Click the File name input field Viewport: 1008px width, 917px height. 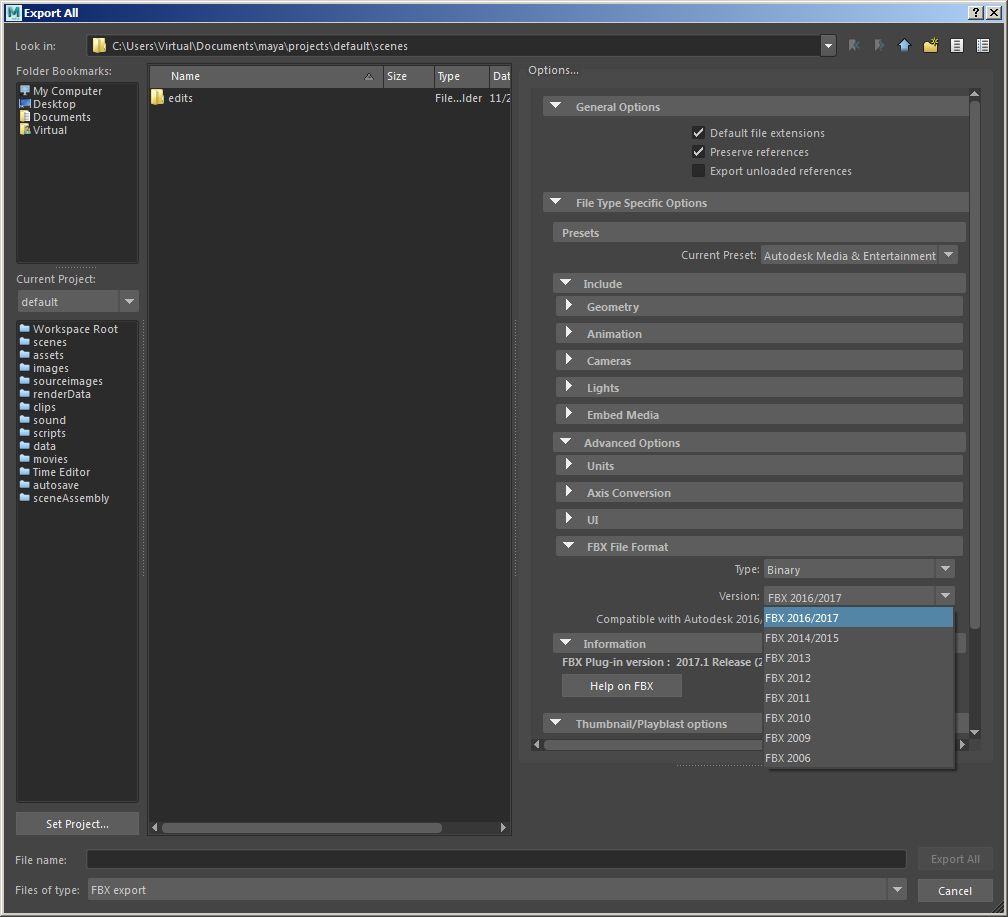[496, 859]
